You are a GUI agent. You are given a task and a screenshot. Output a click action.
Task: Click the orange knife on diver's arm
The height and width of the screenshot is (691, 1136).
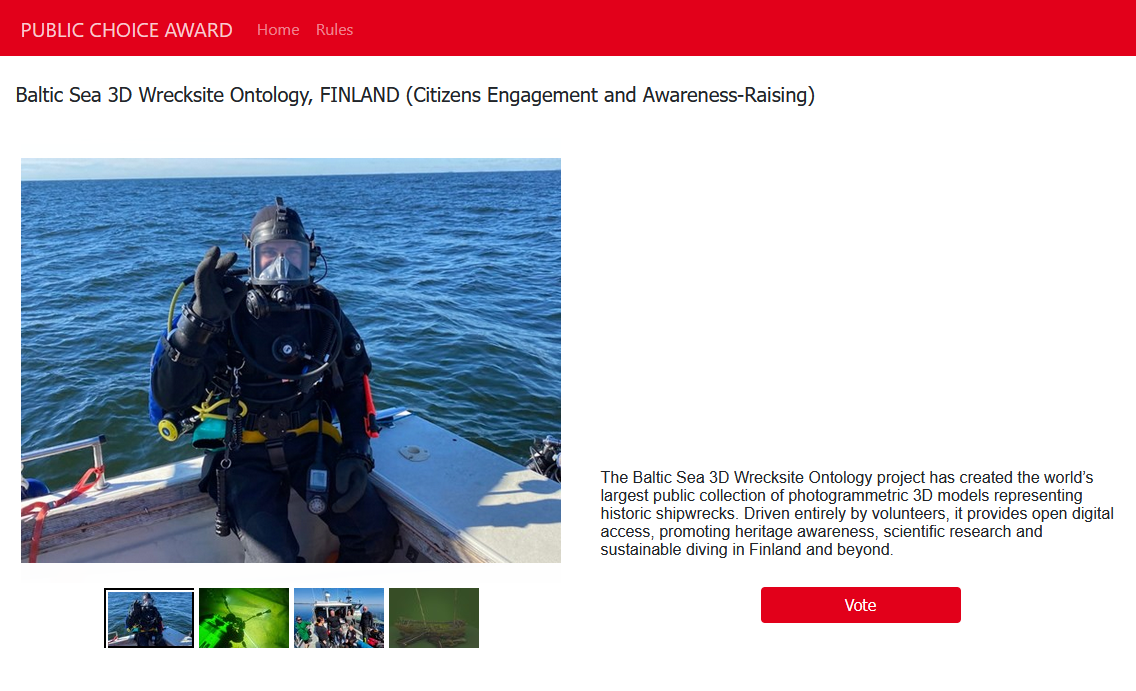coord(369,406)
